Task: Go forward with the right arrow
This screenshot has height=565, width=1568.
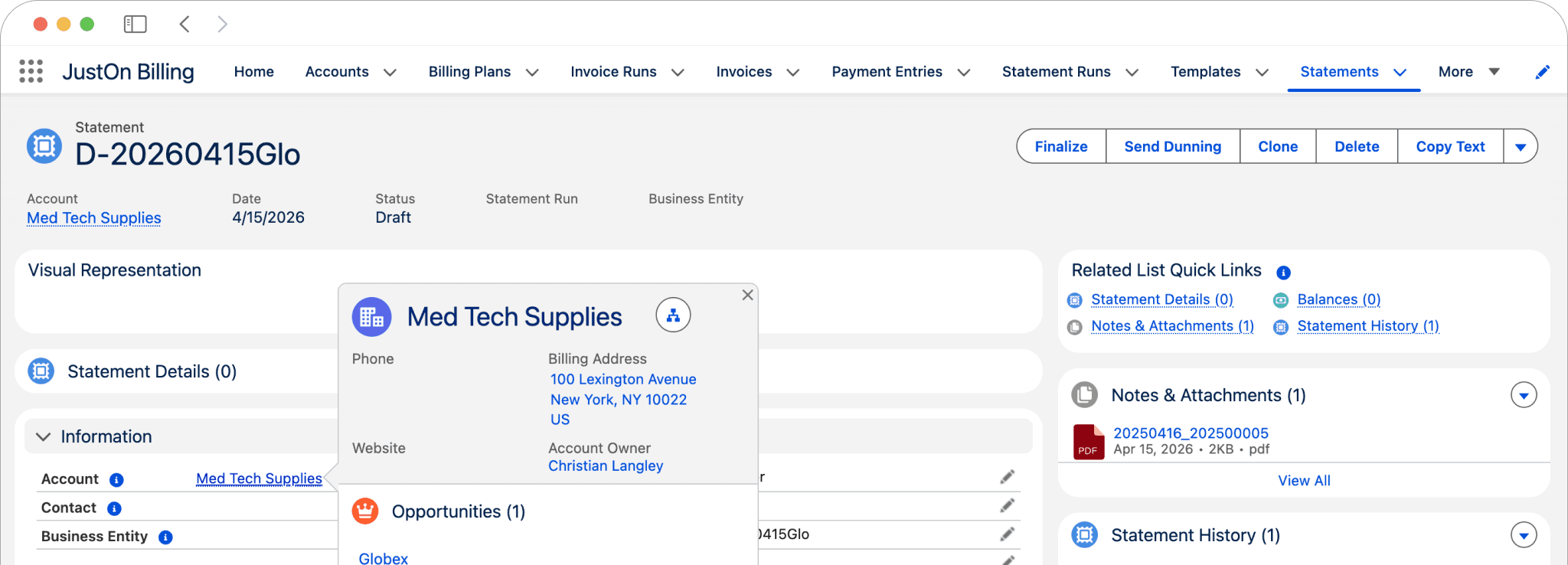Action: pyautogui.click(x=222, y=24)
